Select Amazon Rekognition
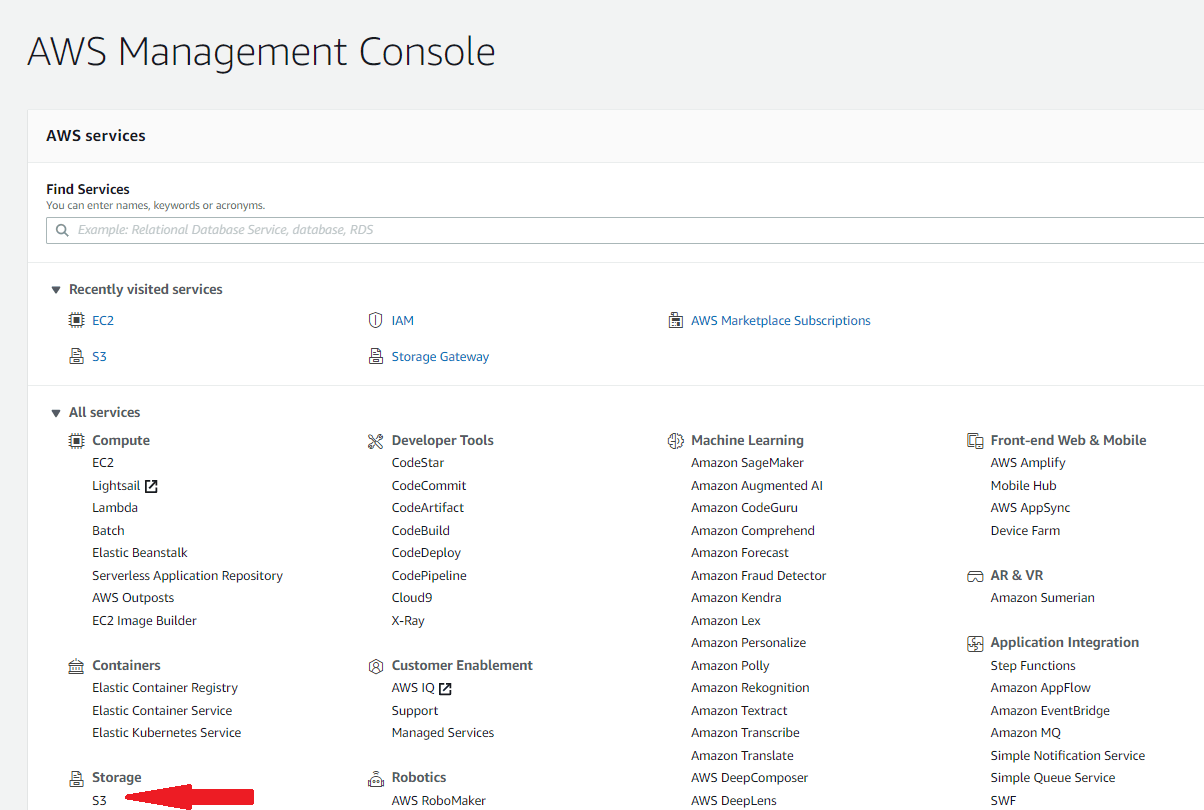Viewport: 1204px width, 810px height. pos(750,688)
